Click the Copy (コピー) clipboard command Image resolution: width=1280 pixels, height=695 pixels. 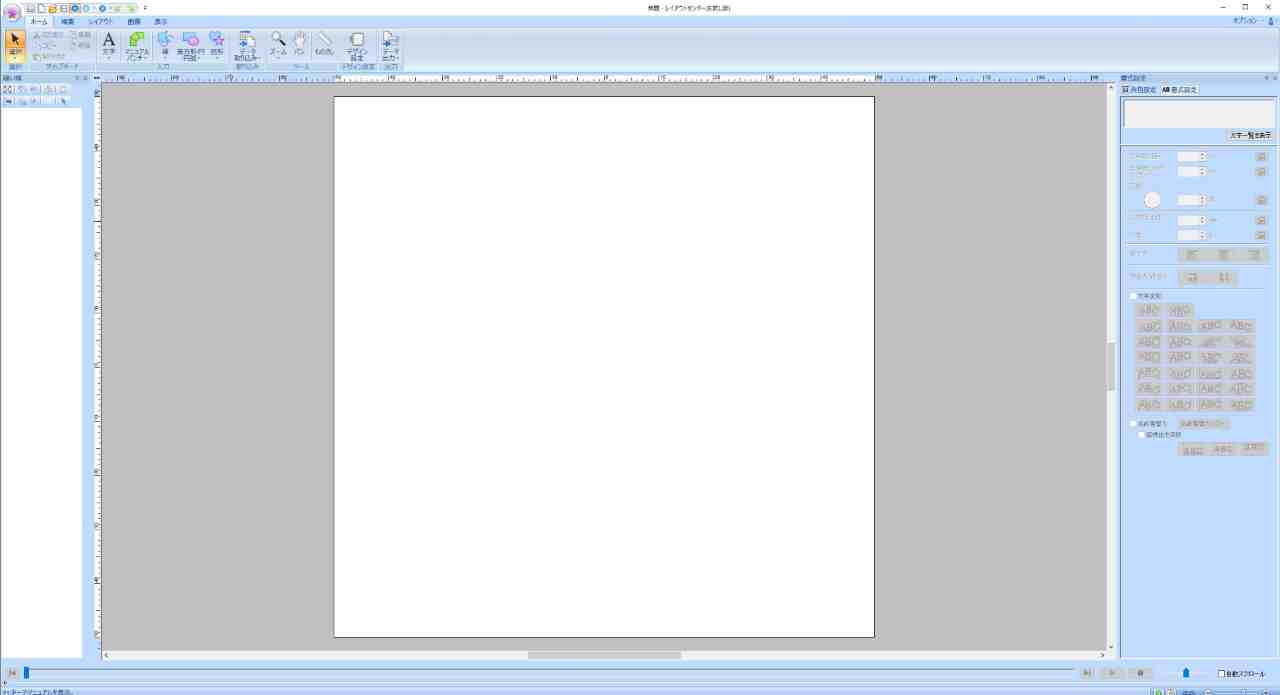(45, 46)
